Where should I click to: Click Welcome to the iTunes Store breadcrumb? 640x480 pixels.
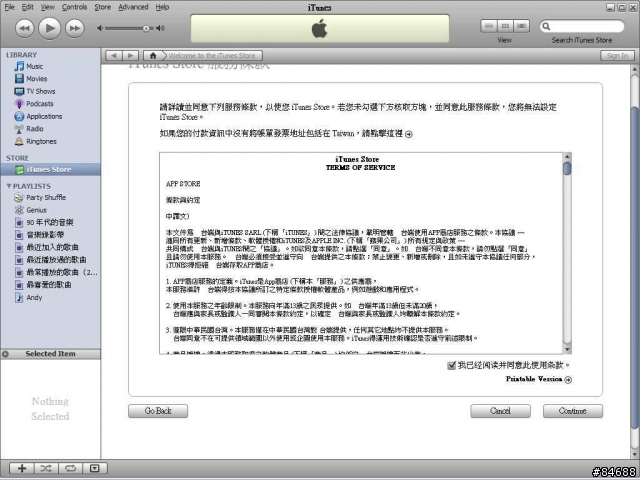212,56
